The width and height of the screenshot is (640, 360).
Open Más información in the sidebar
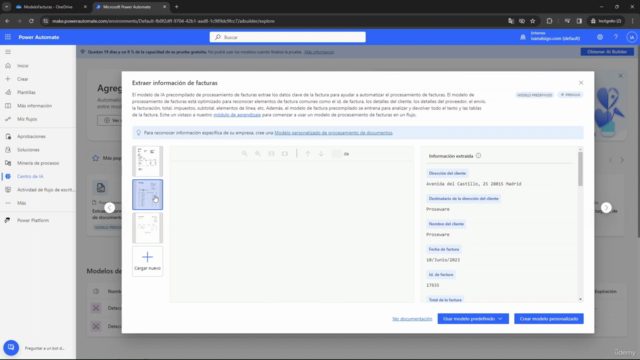pyautogui.click(x=34, y=106)
